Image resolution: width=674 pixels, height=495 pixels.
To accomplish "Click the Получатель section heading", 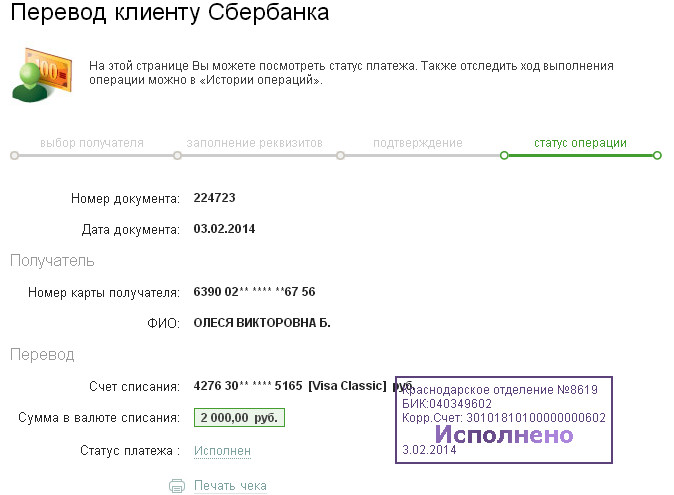I will point(52,260).
